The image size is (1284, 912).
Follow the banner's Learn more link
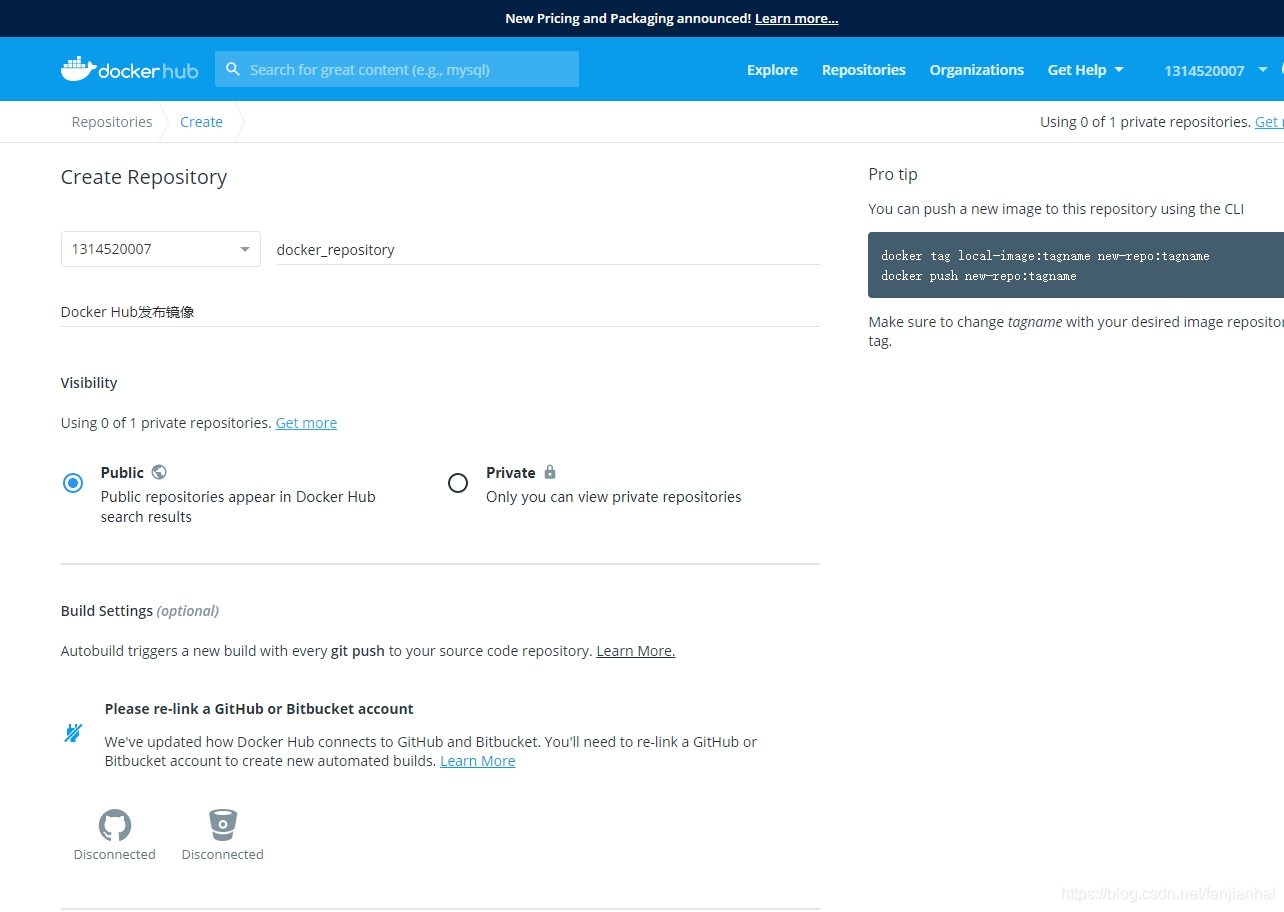point(796,18)
